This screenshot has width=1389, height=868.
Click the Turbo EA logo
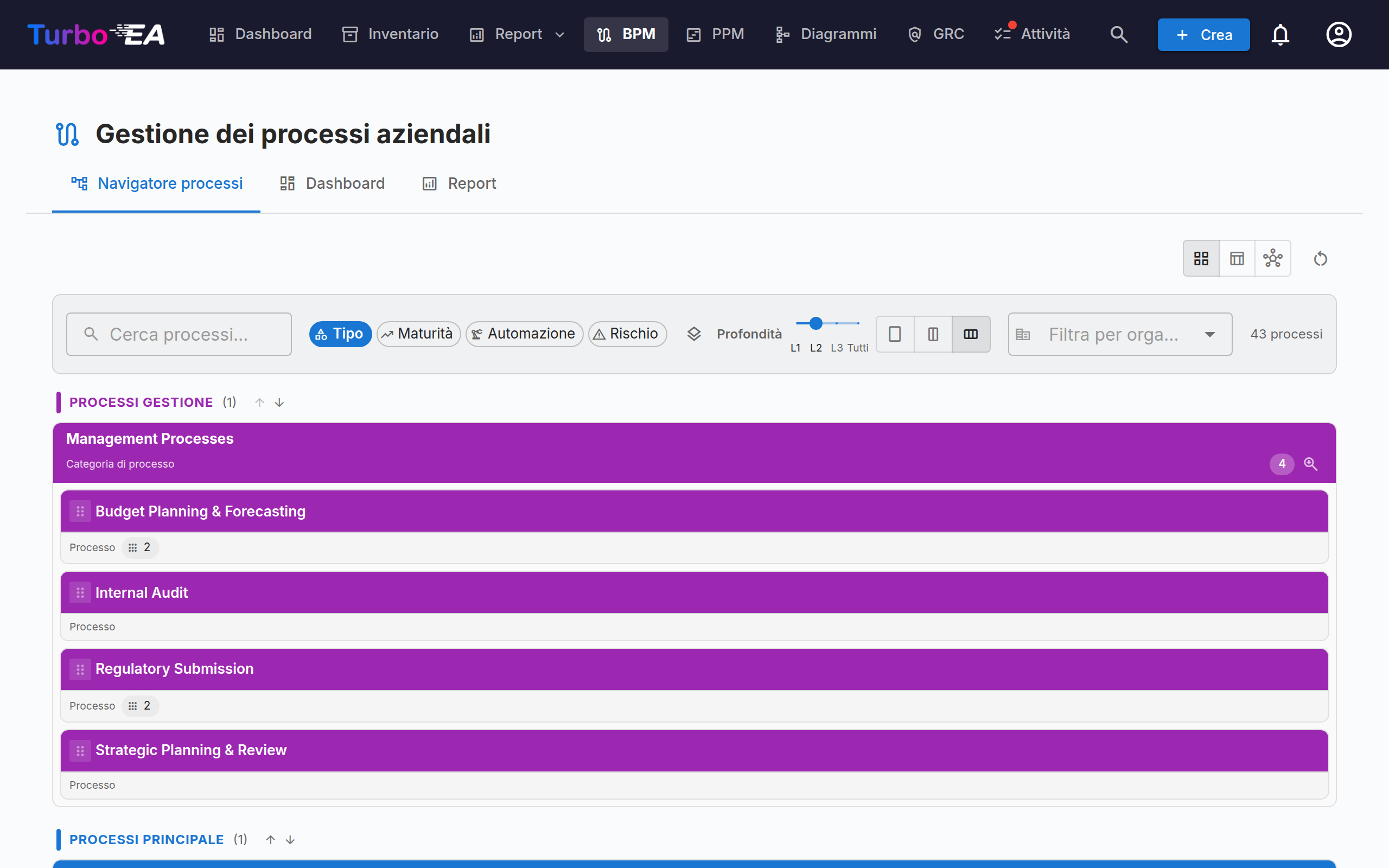coord(96,34)
